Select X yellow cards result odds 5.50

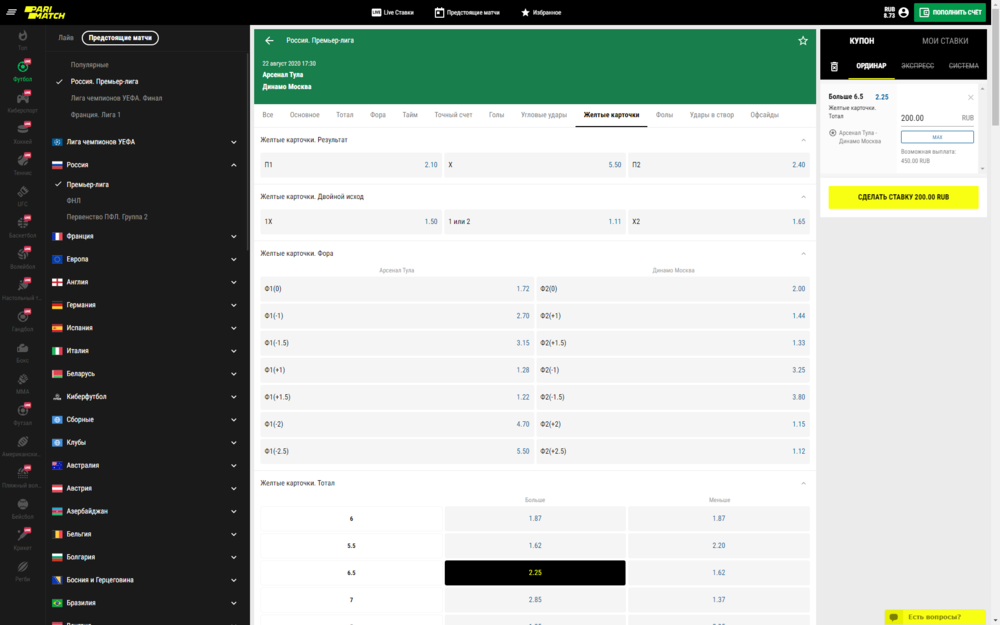[534, 165]
